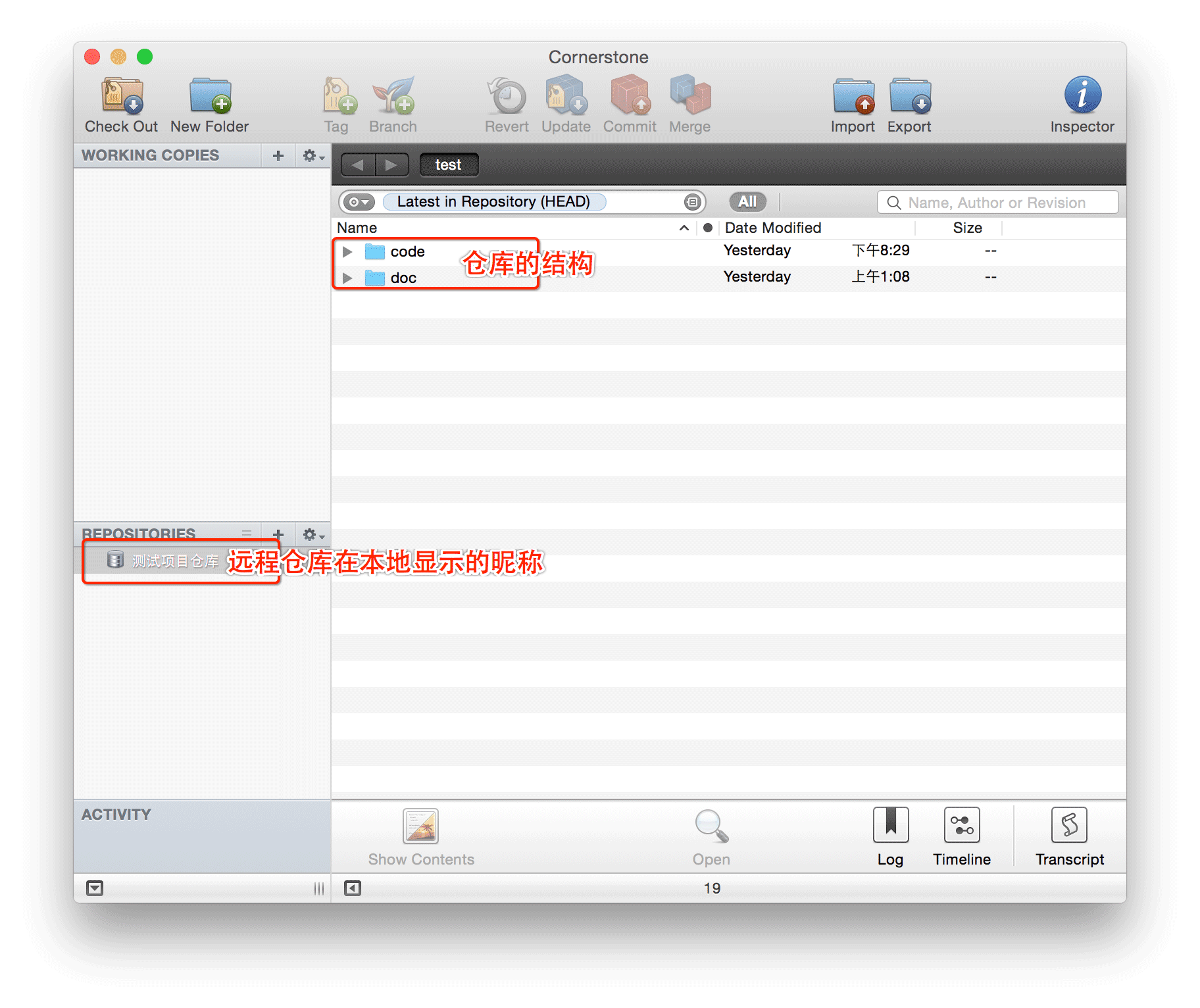The height and width of the screenshot is (1008, 1200).
Task: Select the doc folder row
Action: pos(728,278)
